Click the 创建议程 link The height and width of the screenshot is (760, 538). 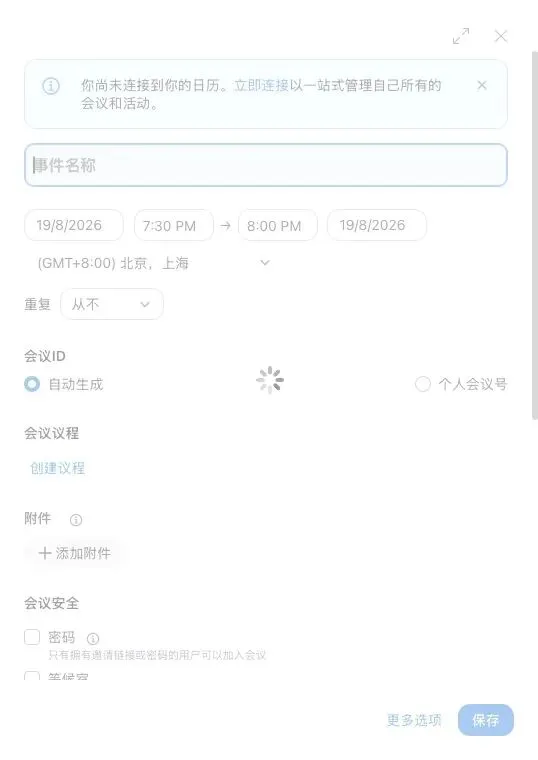point(58,468)
